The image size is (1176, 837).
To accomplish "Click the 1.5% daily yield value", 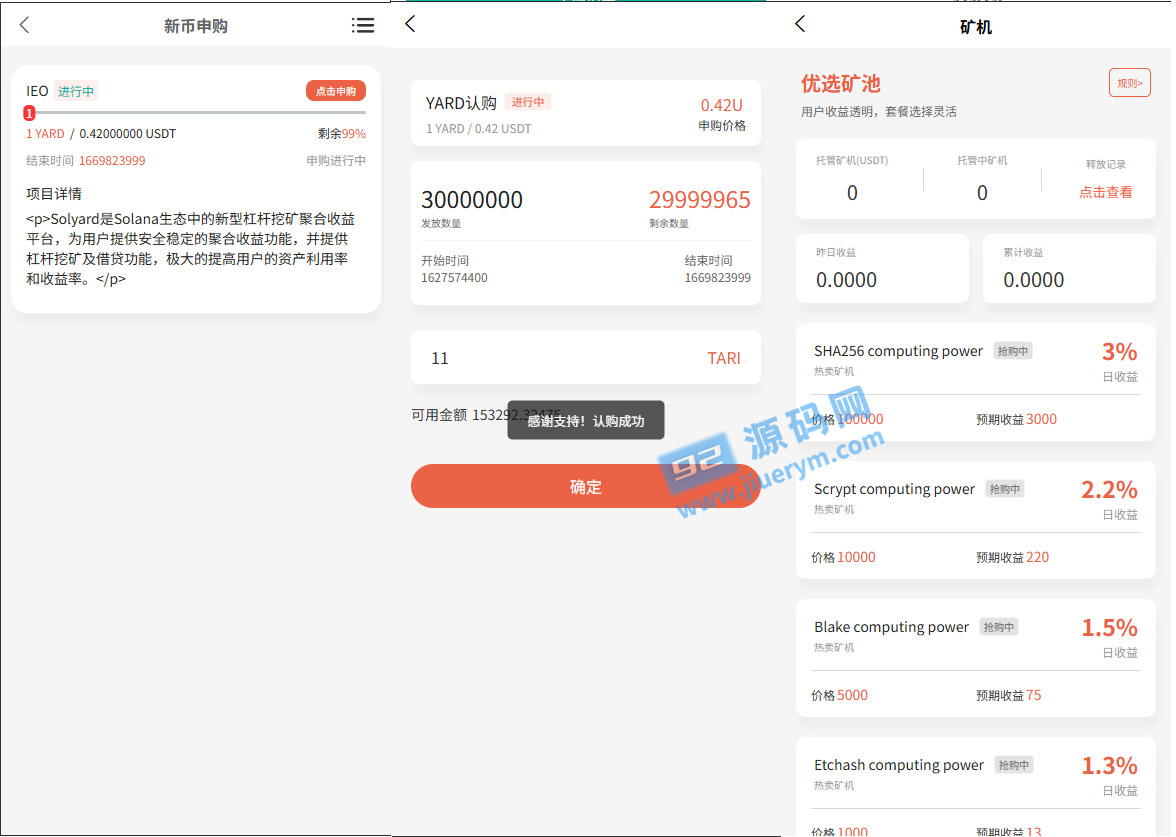I will 1109,627.
